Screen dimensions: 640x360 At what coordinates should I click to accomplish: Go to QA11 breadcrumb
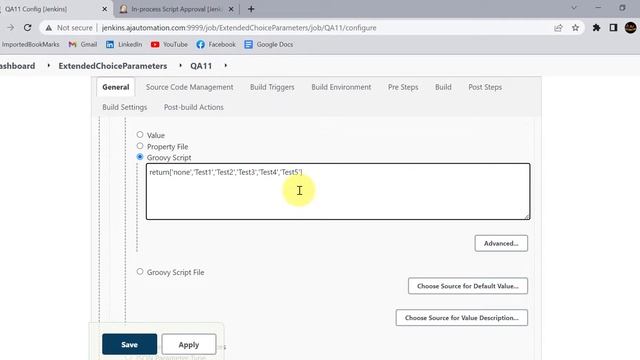coord(201,66)
